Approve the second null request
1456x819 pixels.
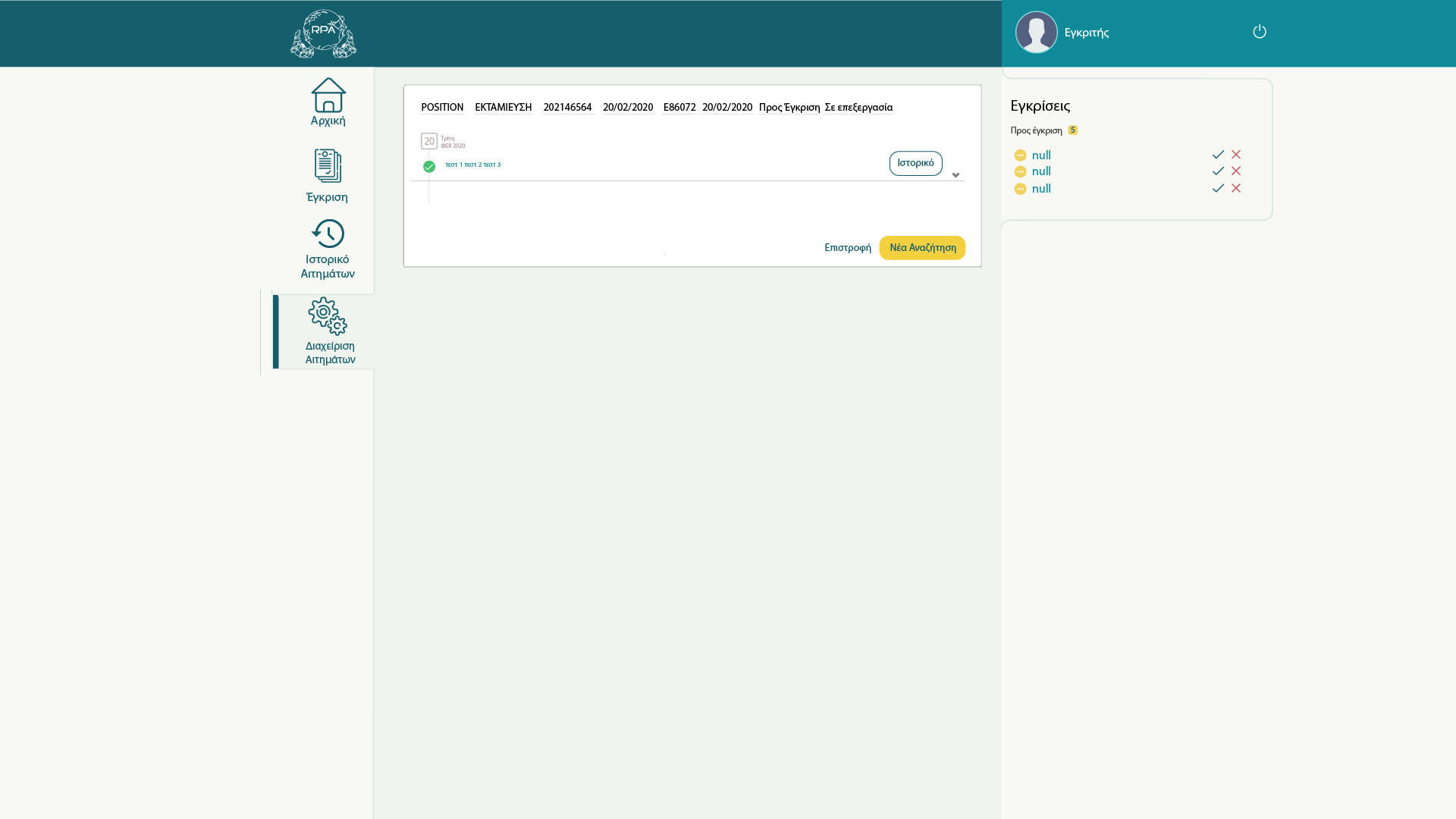click(1218, 171)
